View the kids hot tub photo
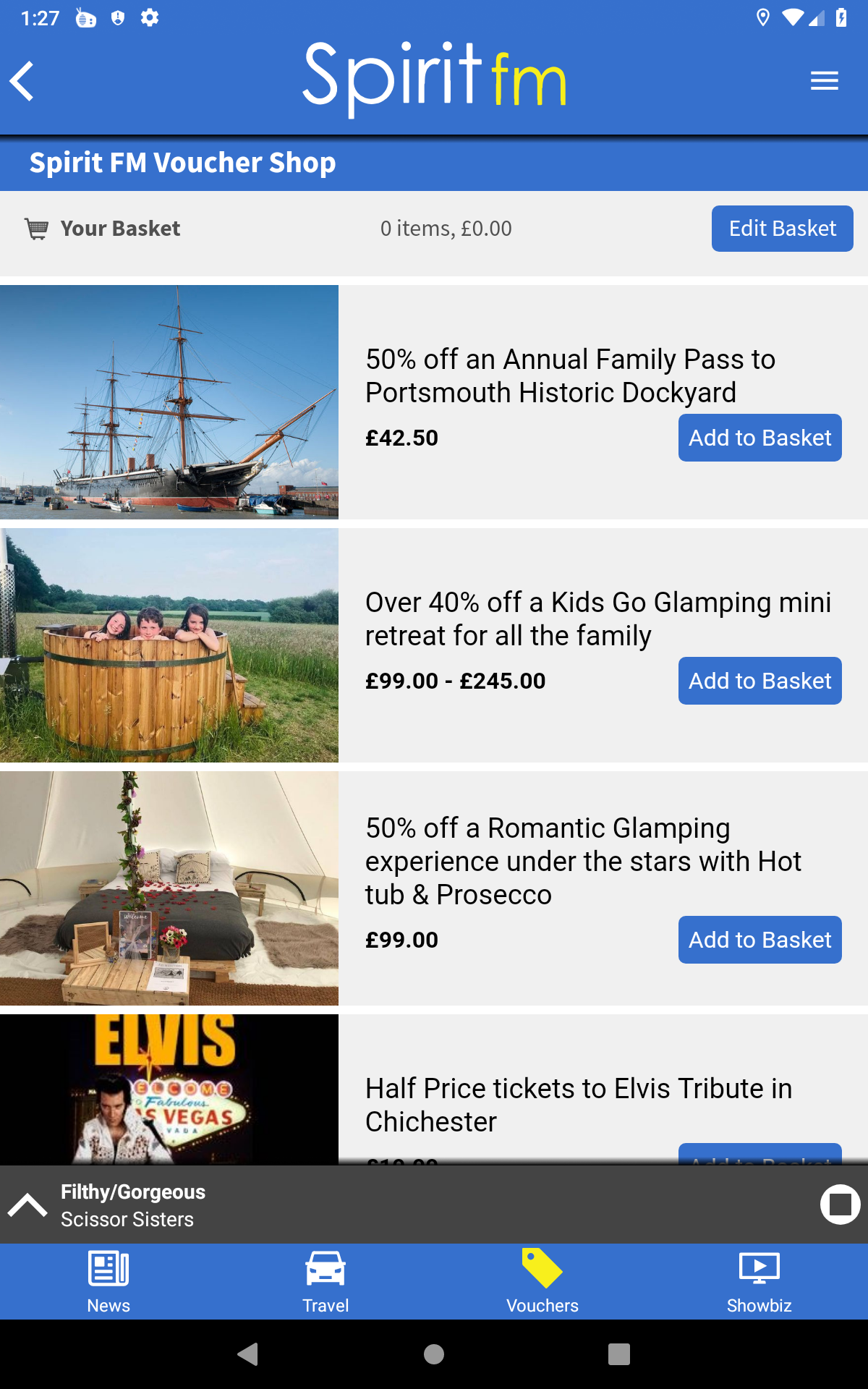This screenshot has width=868, height=1389. [x=169, y=645]
